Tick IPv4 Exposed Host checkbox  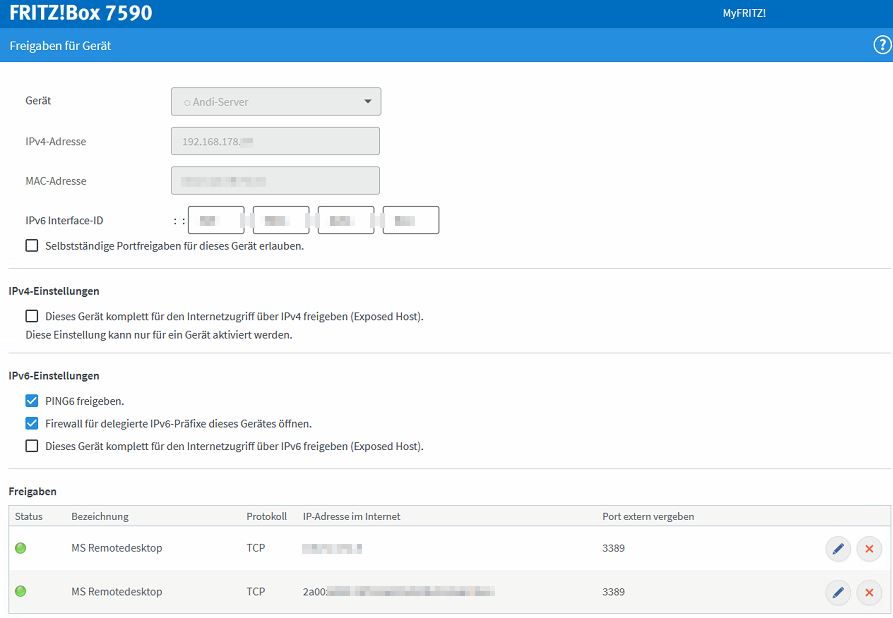32,316
